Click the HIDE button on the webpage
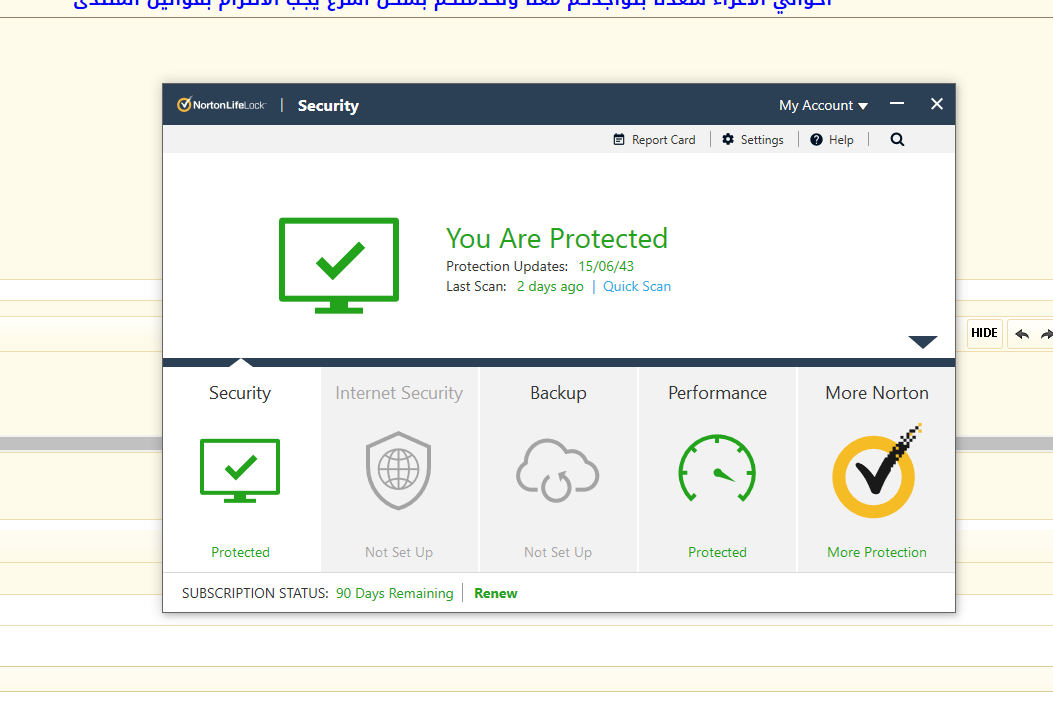This screenshot has width=1053, height=706. [985, 333]
